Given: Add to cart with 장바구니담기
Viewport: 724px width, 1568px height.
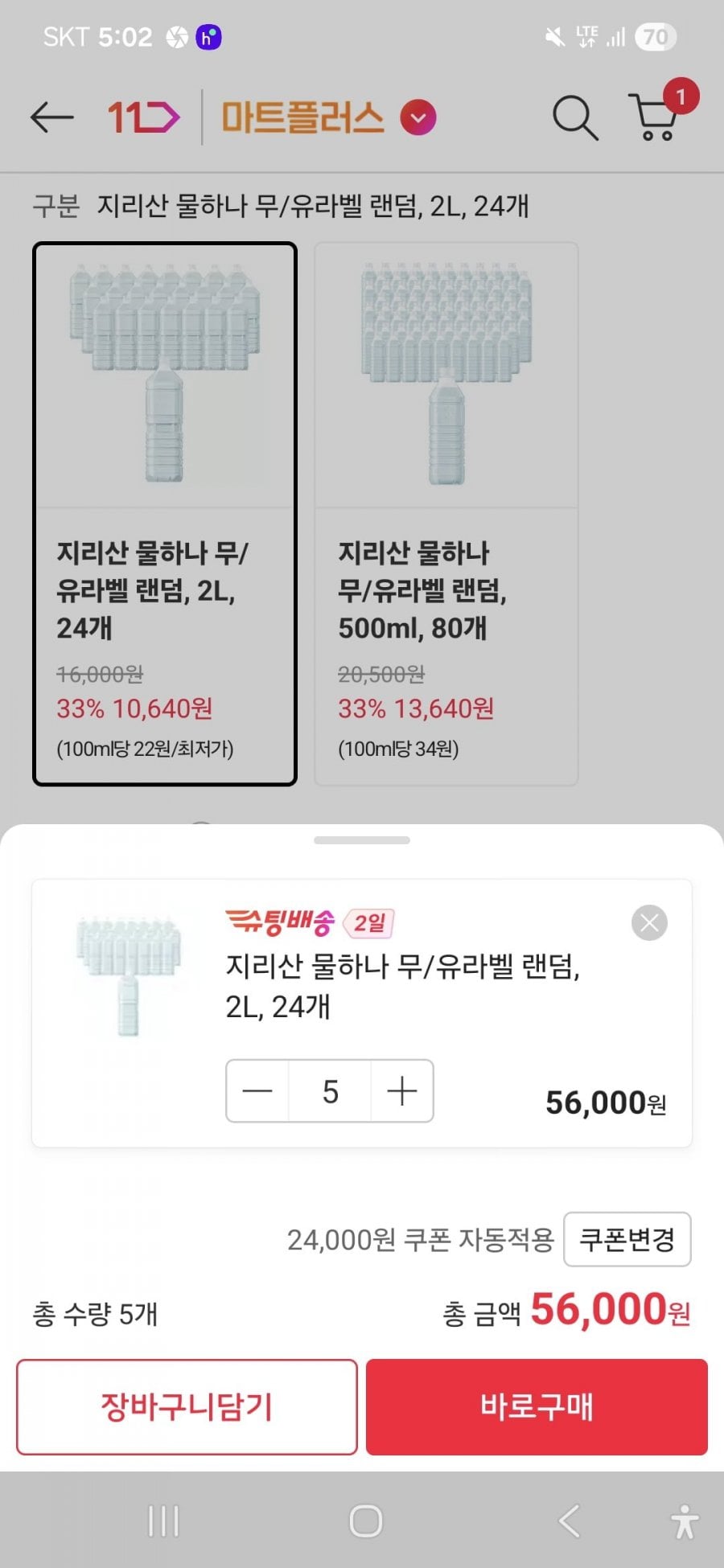Looking at the screenshot, I should point(187,1406).
